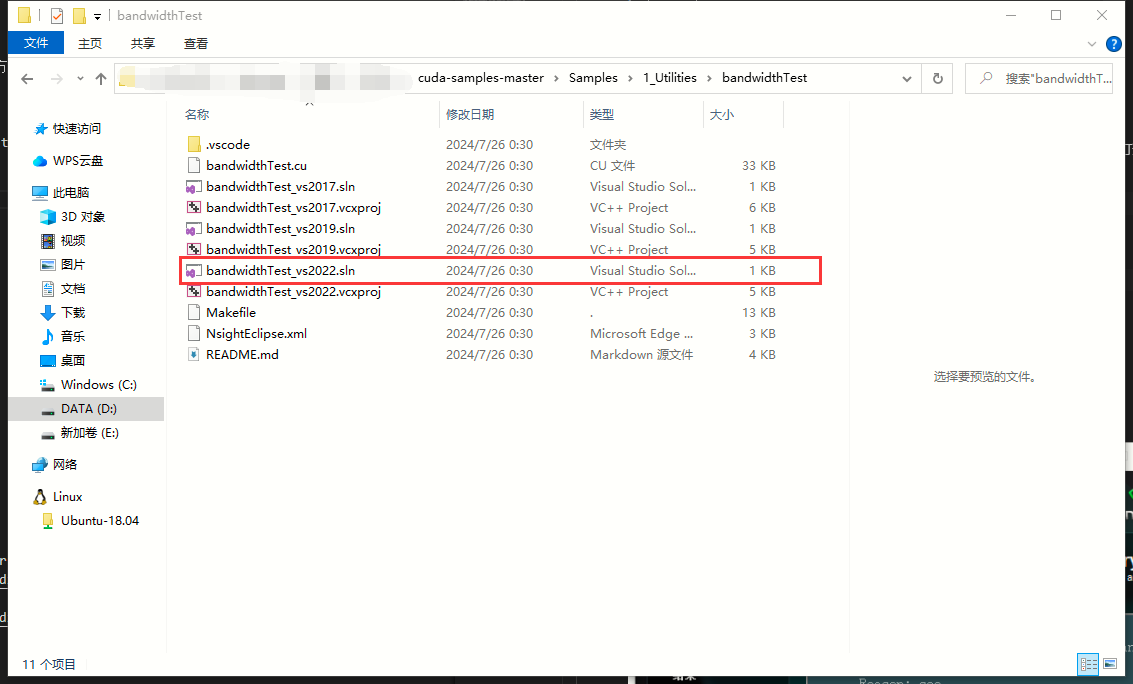This screenshot has height=684, width=1133.
Task: Sort by the 修改日期 column header
Action: 470,115
